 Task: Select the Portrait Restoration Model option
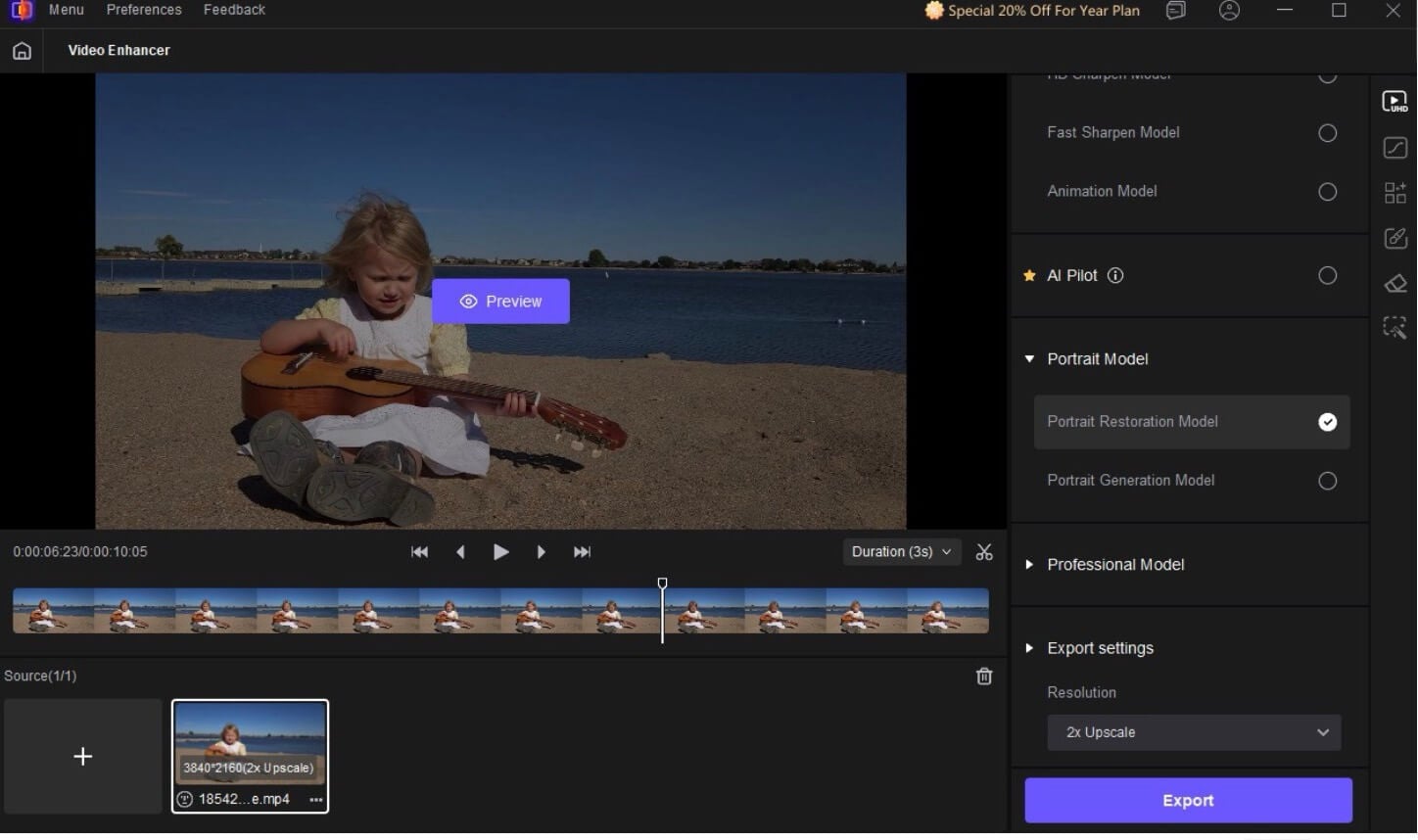1192,422
